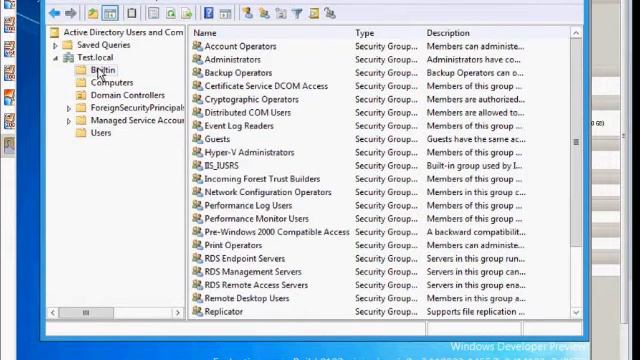Click the tree pane's left scroll arrow

[53, 313]
